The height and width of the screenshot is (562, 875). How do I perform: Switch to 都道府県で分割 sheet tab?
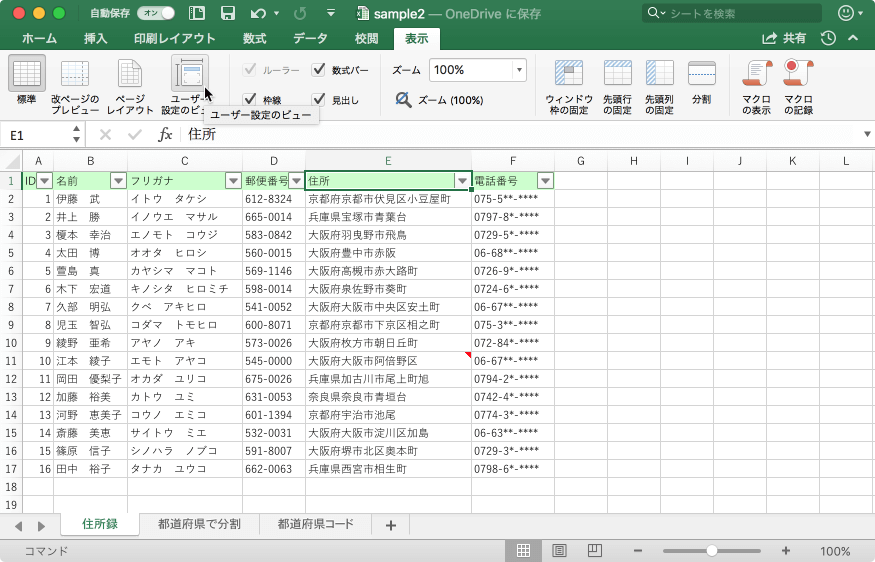coord(199,524)
